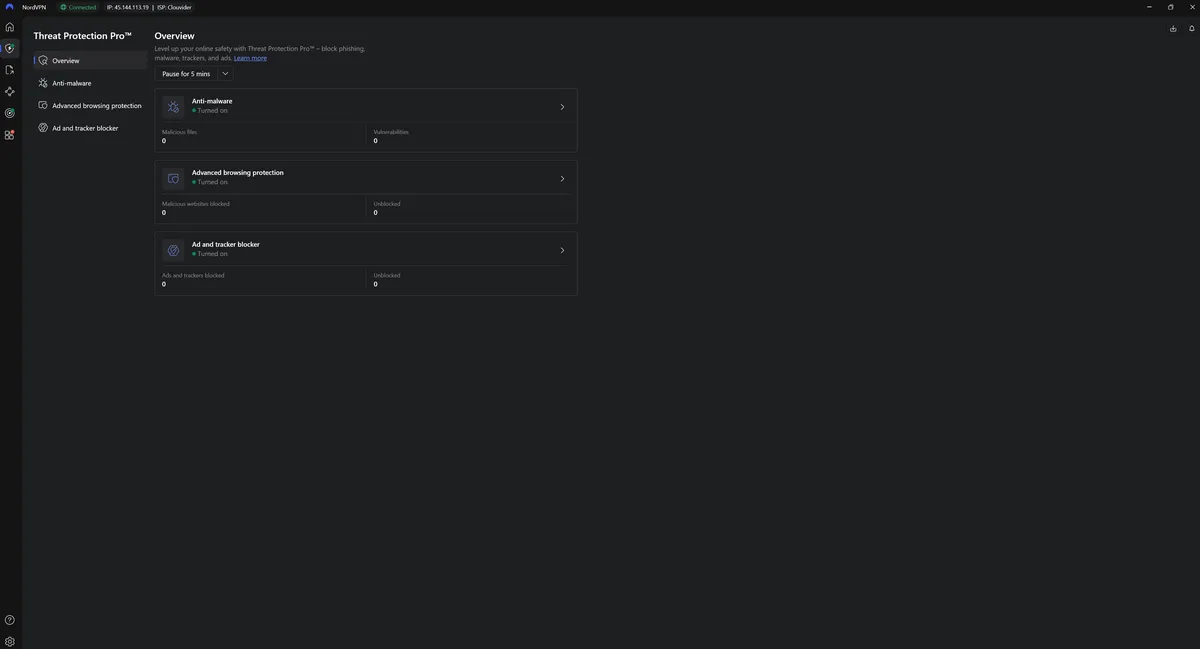This screenshot has height=649, width=1200.
Task: Expand the Advanced browsing protection card chevron
Action: 562,179
